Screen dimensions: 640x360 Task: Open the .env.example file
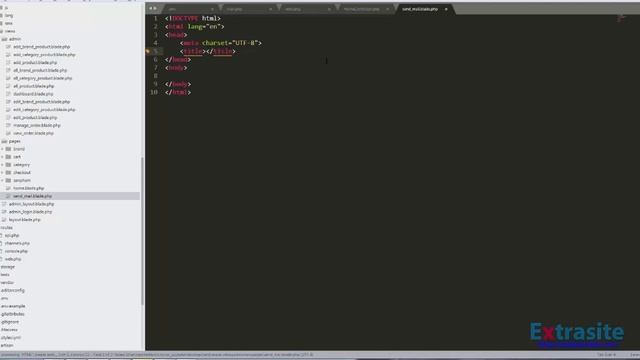tap(13, 306)
